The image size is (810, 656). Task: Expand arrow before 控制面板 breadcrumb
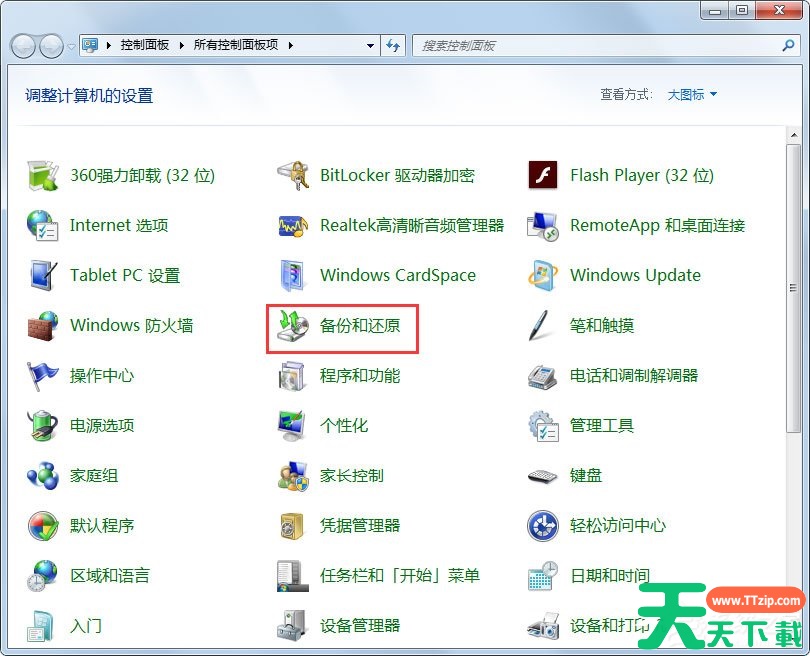(108, 45)
